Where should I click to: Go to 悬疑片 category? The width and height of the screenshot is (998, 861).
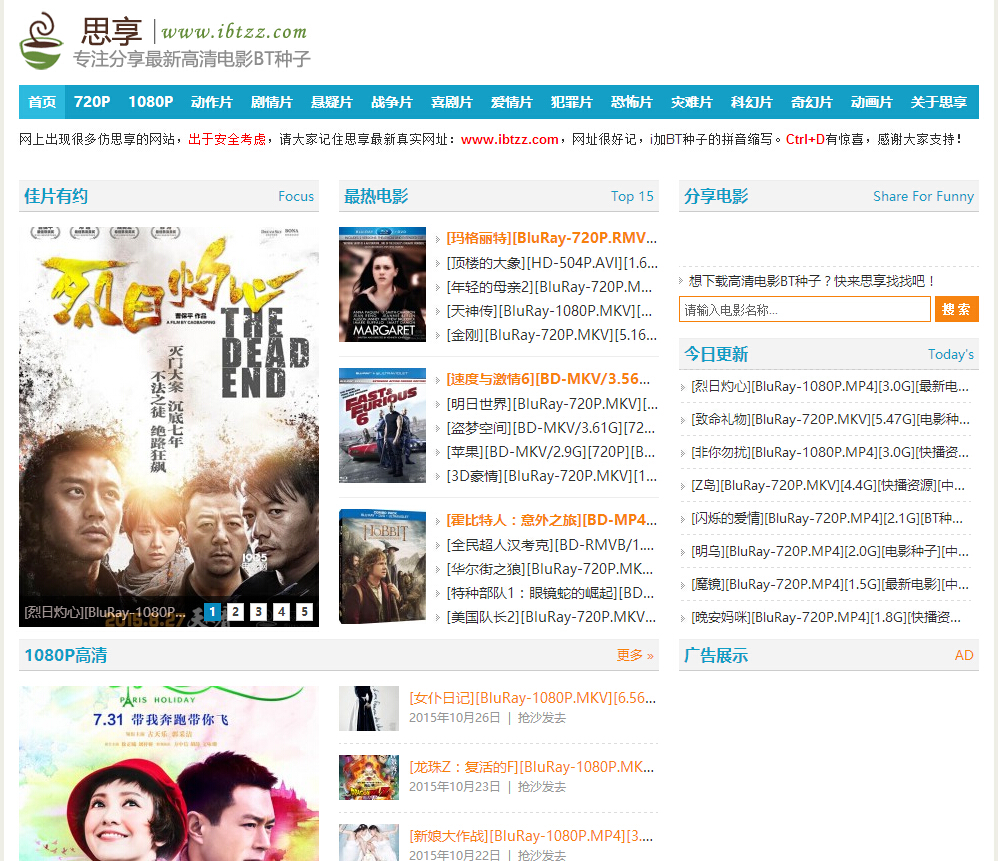(331, 102)
